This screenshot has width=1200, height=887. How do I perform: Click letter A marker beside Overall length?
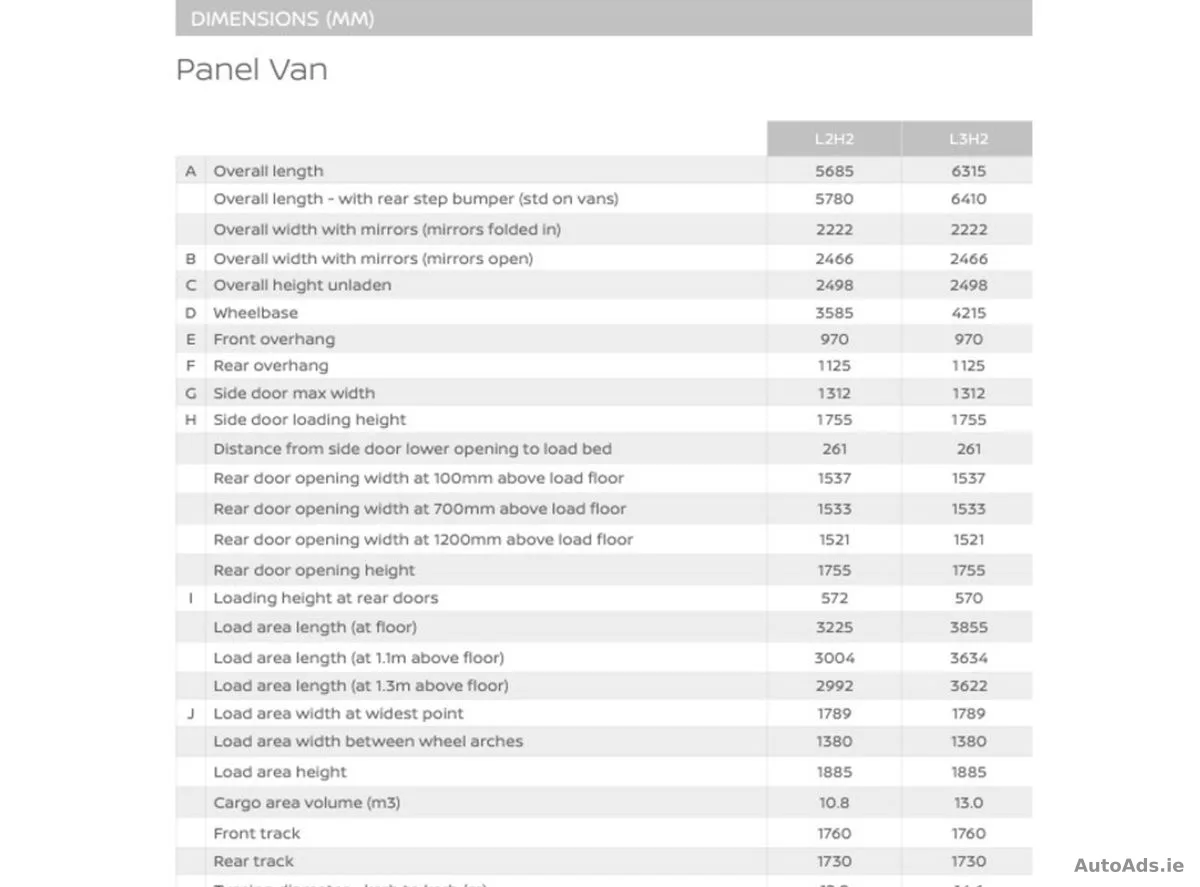point(191,171)
